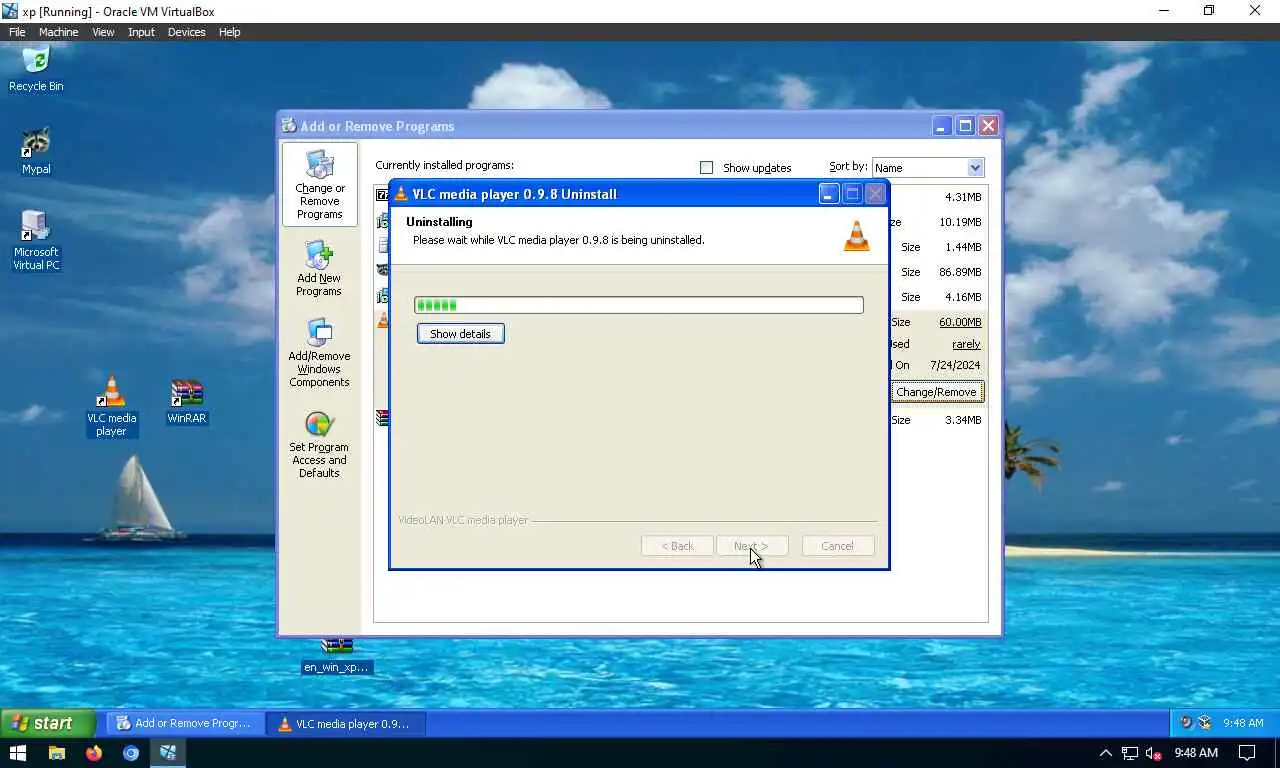The width and height of the screenshot is (1280, 768).
Task: Click the host volume muted icon
Action: (x=1153, y=753)
